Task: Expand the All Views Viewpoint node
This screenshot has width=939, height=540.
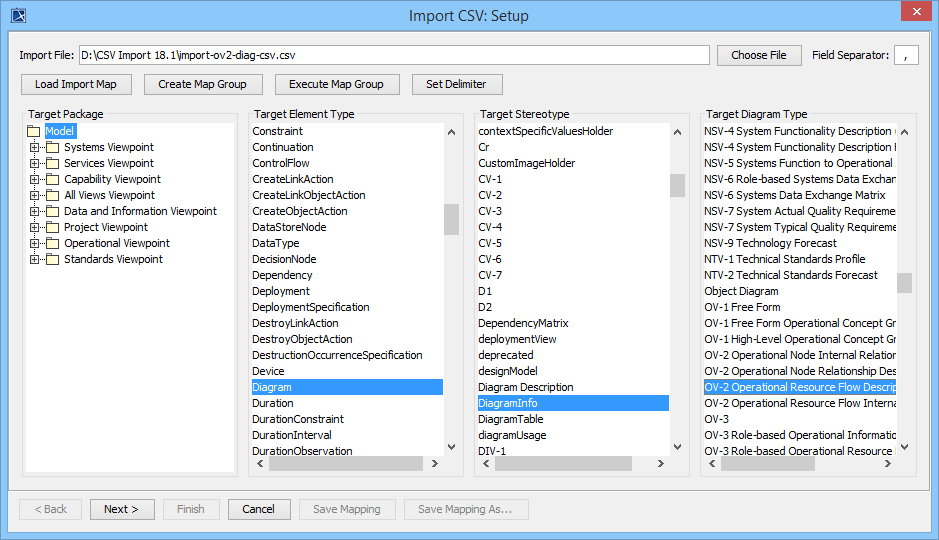Action: click(35, 195)
